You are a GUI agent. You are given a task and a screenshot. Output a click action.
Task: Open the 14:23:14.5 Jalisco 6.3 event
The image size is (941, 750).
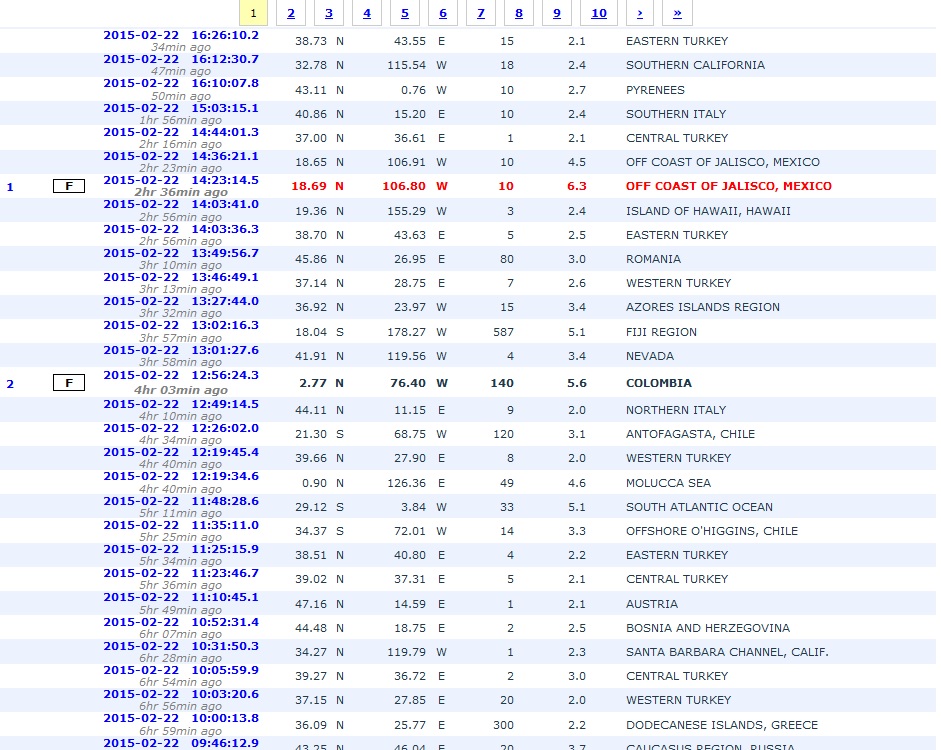point(181,181)
